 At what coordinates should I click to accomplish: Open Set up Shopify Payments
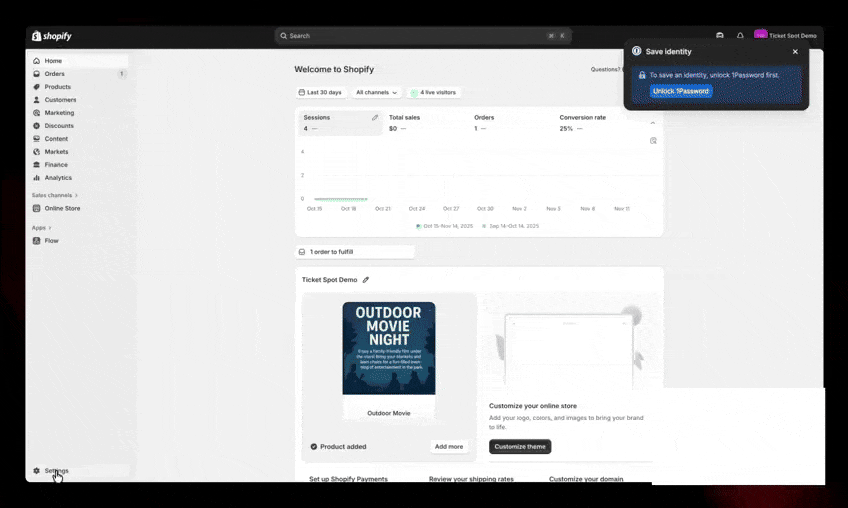348,479
